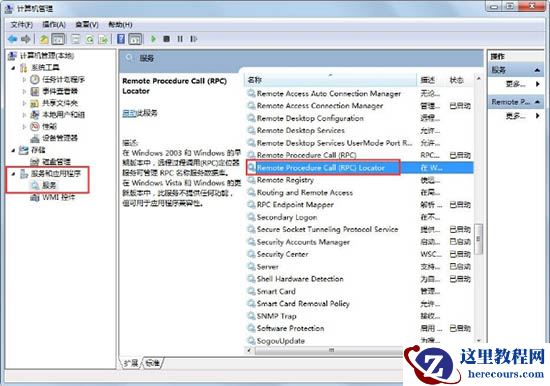Image resolution: width=550 pixels, height=386 pixels.
Task: Select Secondary Logon service
Action: [287, 217]
